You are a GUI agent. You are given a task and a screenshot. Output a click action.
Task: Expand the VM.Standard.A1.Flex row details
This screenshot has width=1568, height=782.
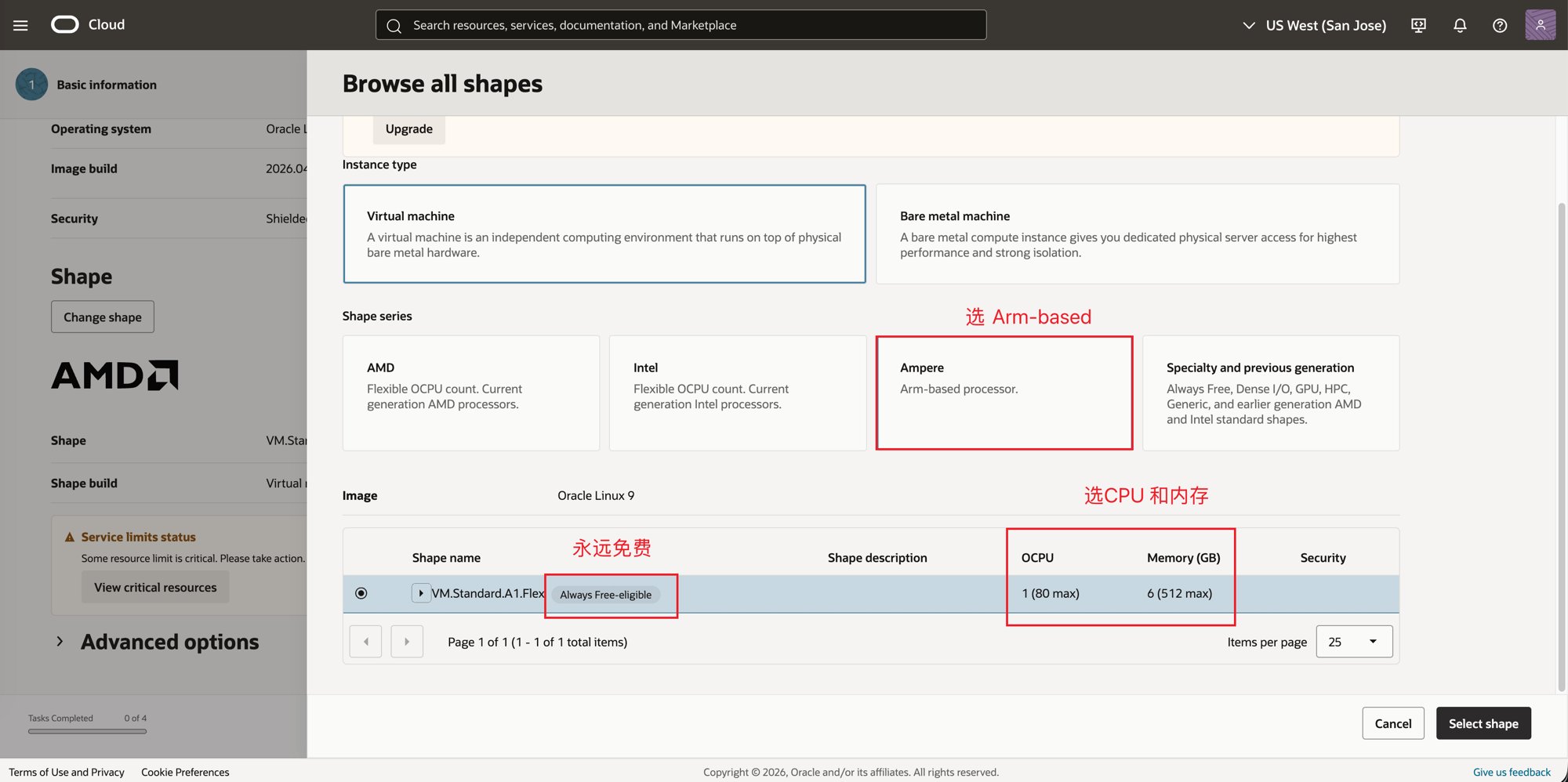(x=421, y=593)
